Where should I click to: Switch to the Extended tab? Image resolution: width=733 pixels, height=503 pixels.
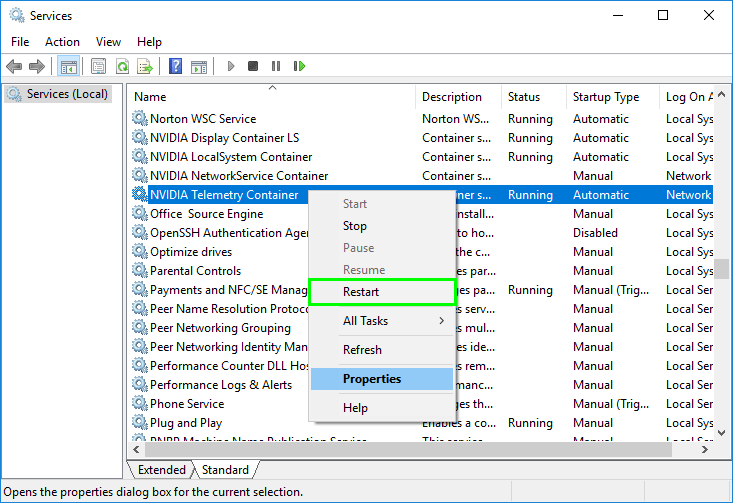[162, 469]
